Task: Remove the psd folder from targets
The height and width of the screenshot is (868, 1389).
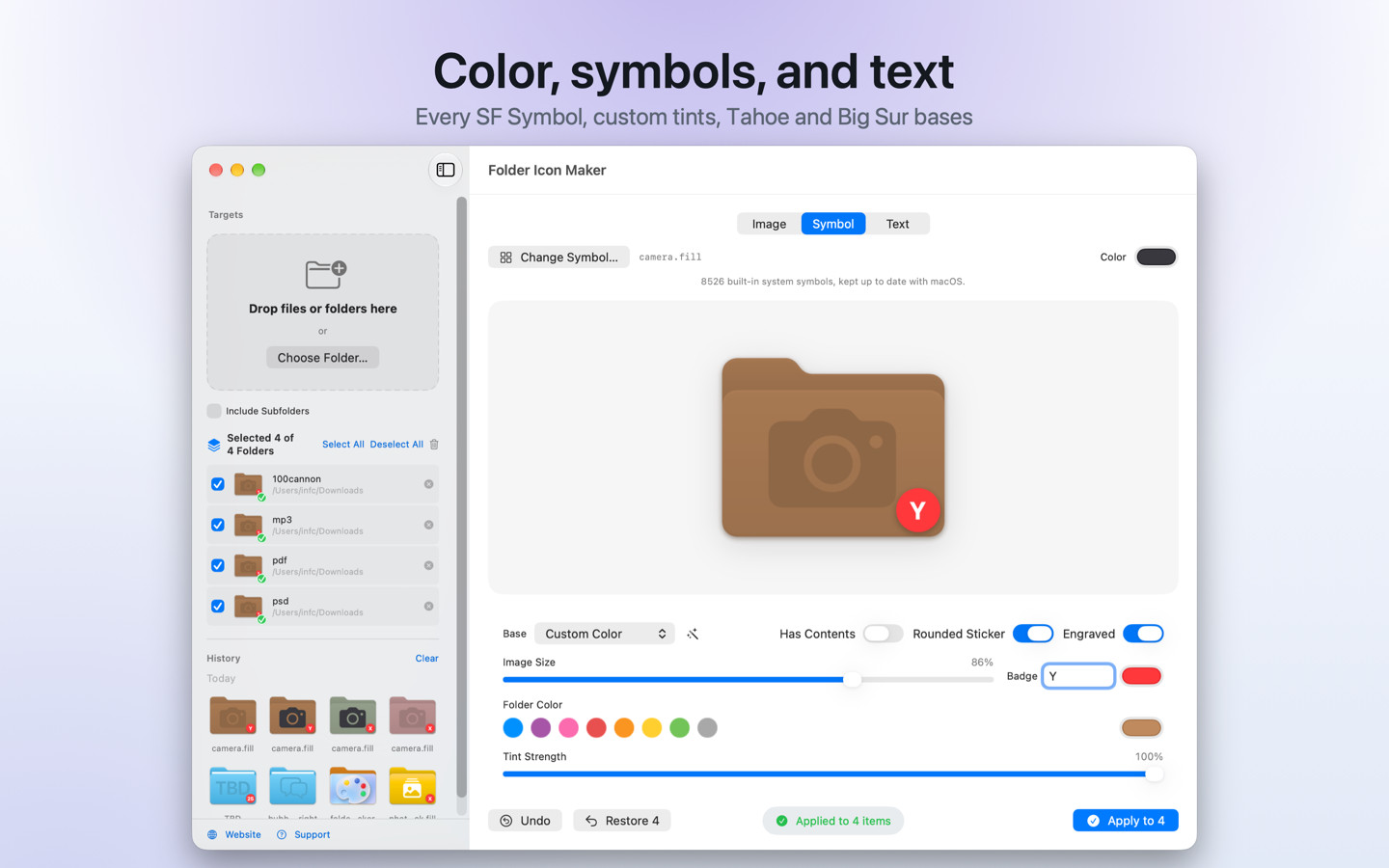Action: coord(428,606)
